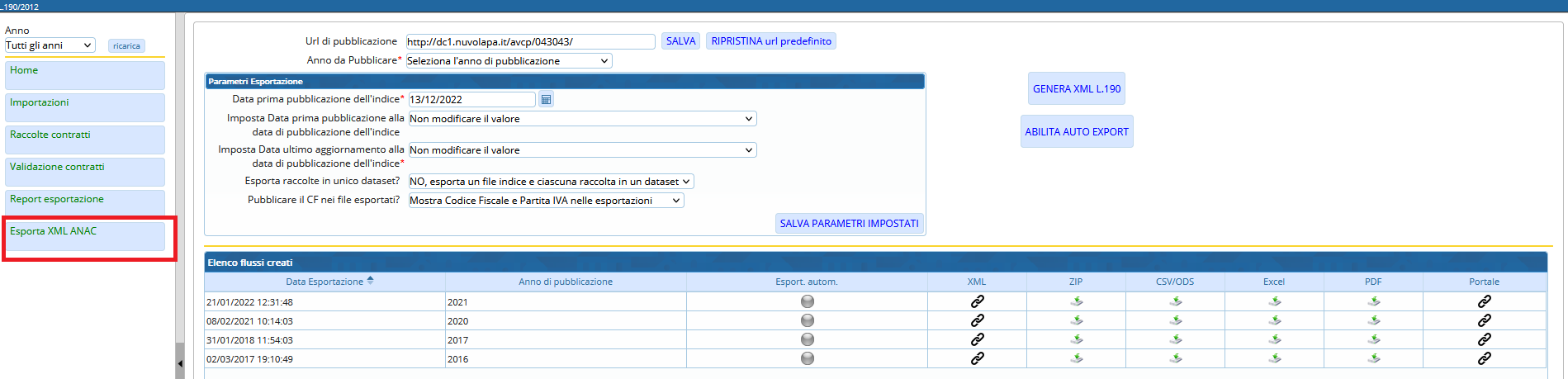Toggle auto export status for 2016 row
The image size is (1568, 379).
point(808,358)
